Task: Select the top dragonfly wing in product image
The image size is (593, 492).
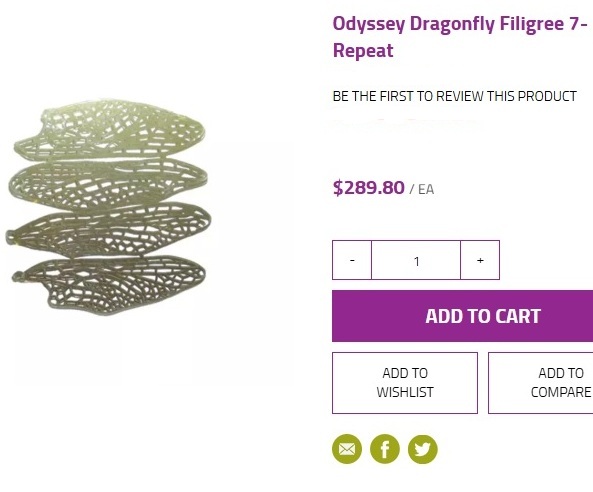Action: pos(110,130)
